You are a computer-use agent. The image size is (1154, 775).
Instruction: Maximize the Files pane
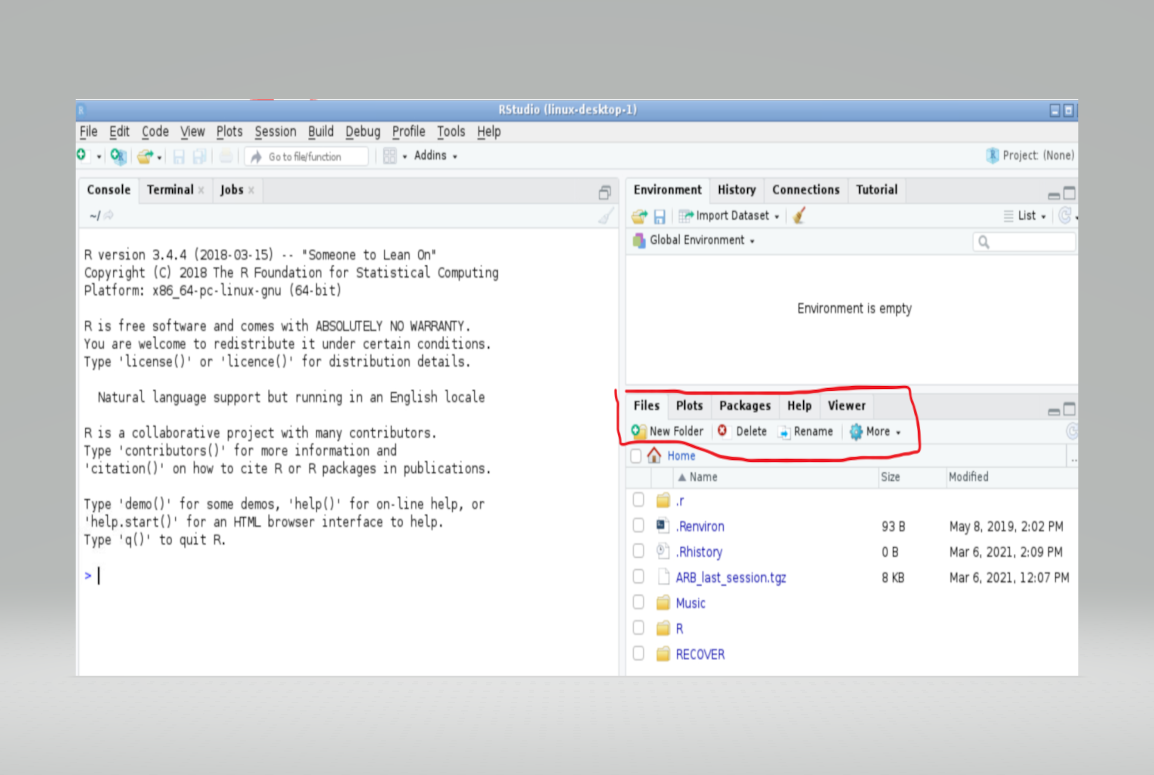pos(1070,408)
